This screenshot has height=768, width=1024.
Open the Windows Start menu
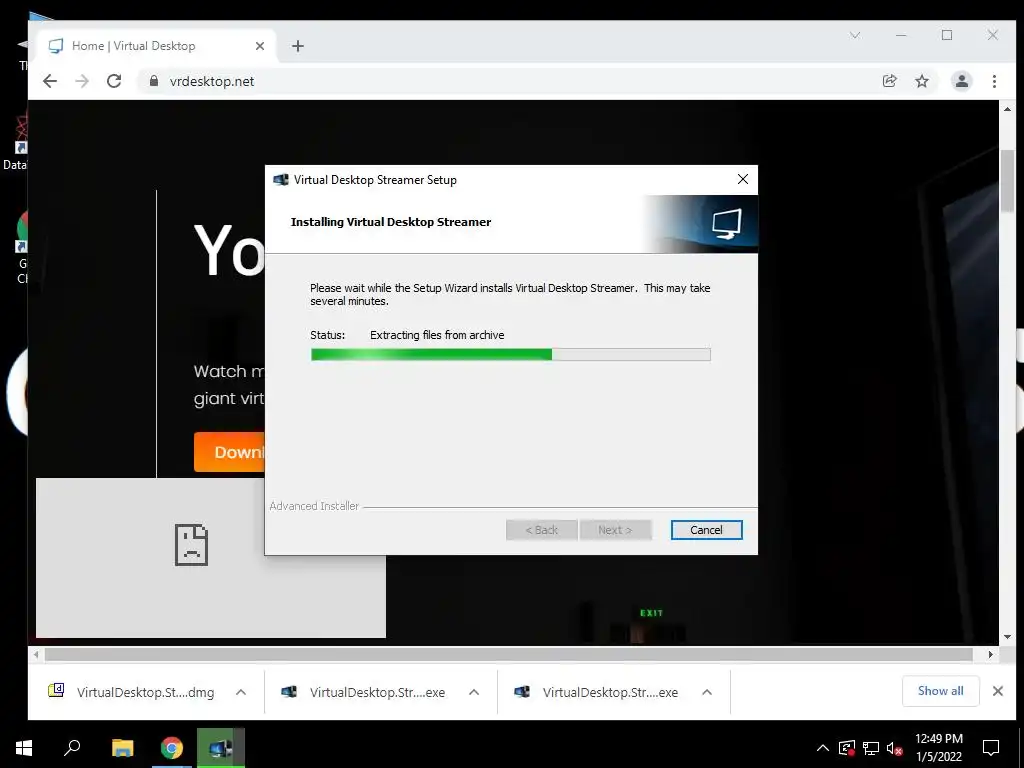pyautogui.click(x=24, y=748)
